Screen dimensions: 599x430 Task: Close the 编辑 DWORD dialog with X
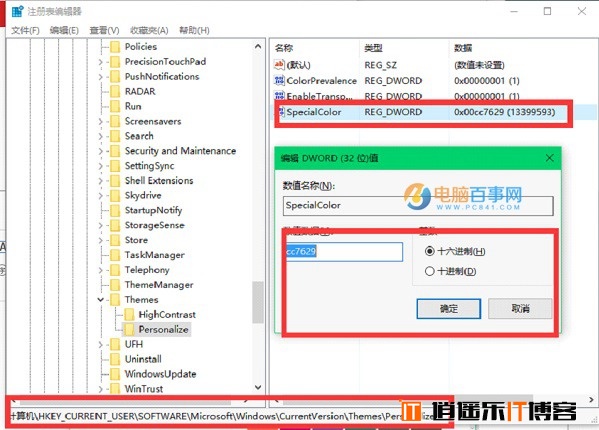(x=549, y=158)
